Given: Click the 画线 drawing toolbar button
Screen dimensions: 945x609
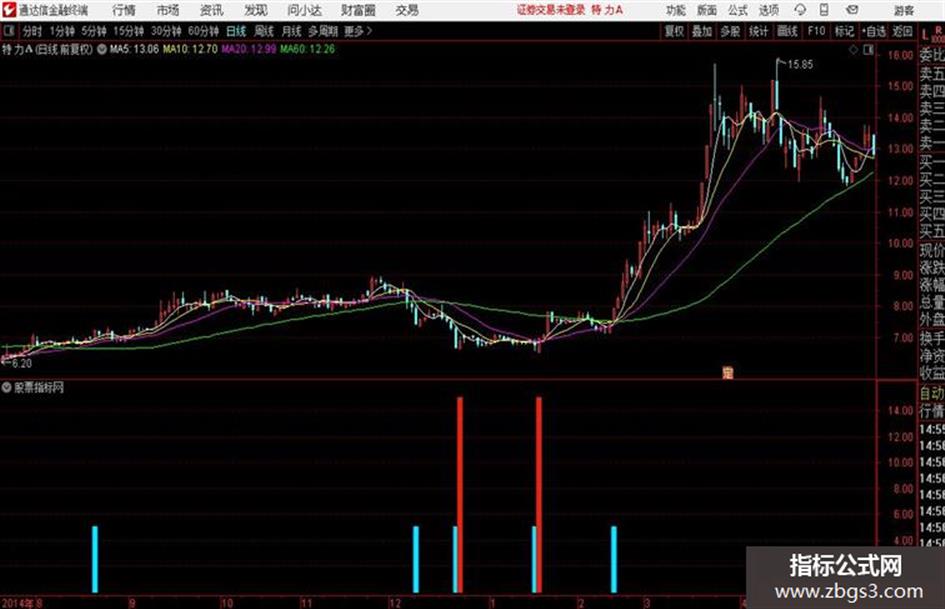Looking at the screenshot, I should (x=787, y=31).
